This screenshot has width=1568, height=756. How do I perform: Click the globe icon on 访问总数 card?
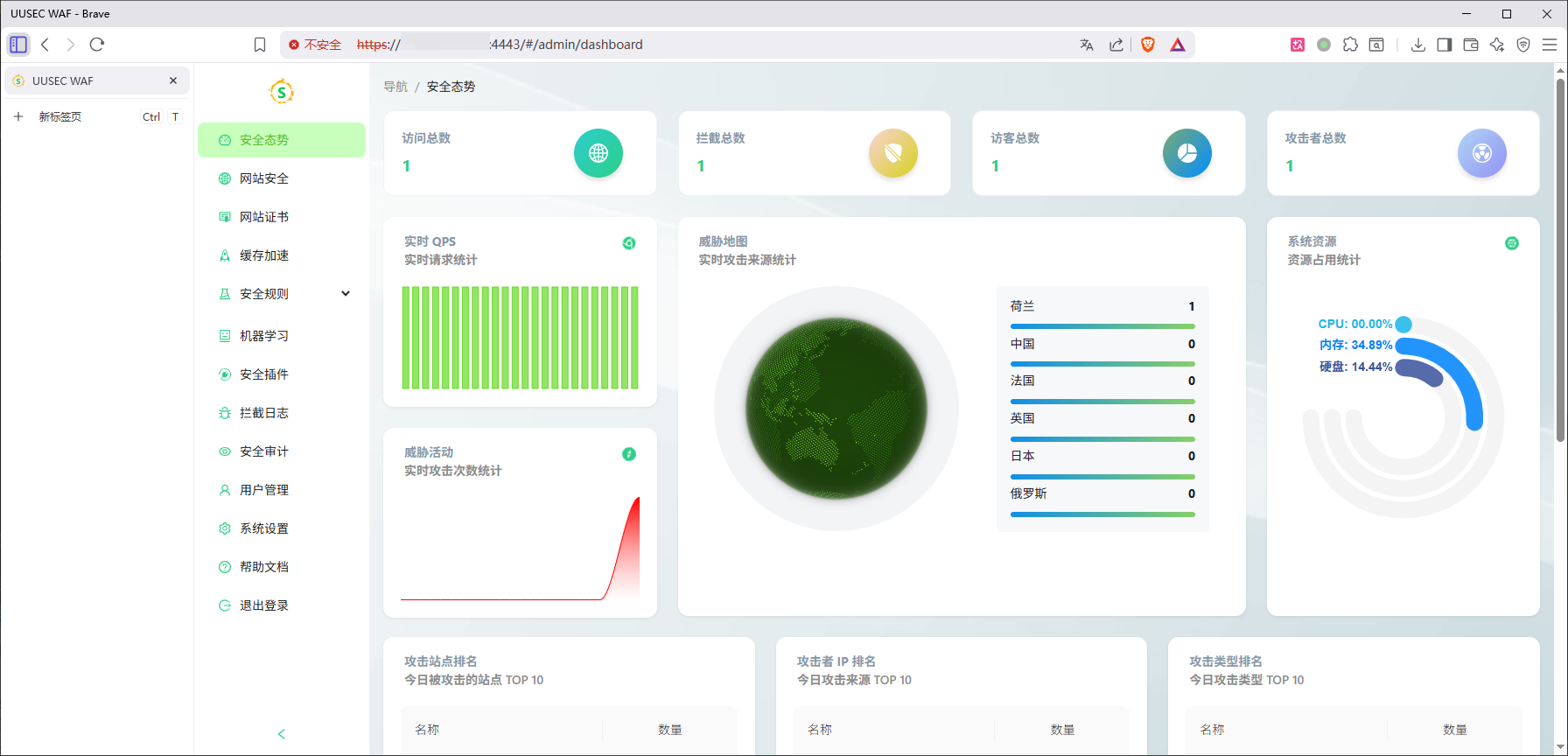(x=598, y=153)
